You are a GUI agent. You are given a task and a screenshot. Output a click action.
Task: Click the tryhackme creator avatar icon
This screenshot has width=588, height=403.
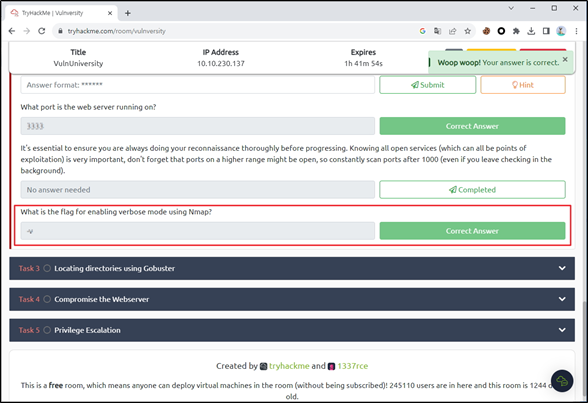tap(264, 366)
